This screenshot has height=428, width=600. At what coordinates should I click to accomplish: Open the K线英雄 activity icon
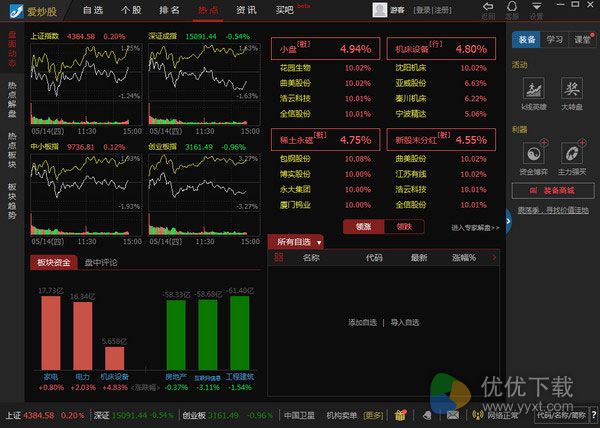click(x=533, y=89)
